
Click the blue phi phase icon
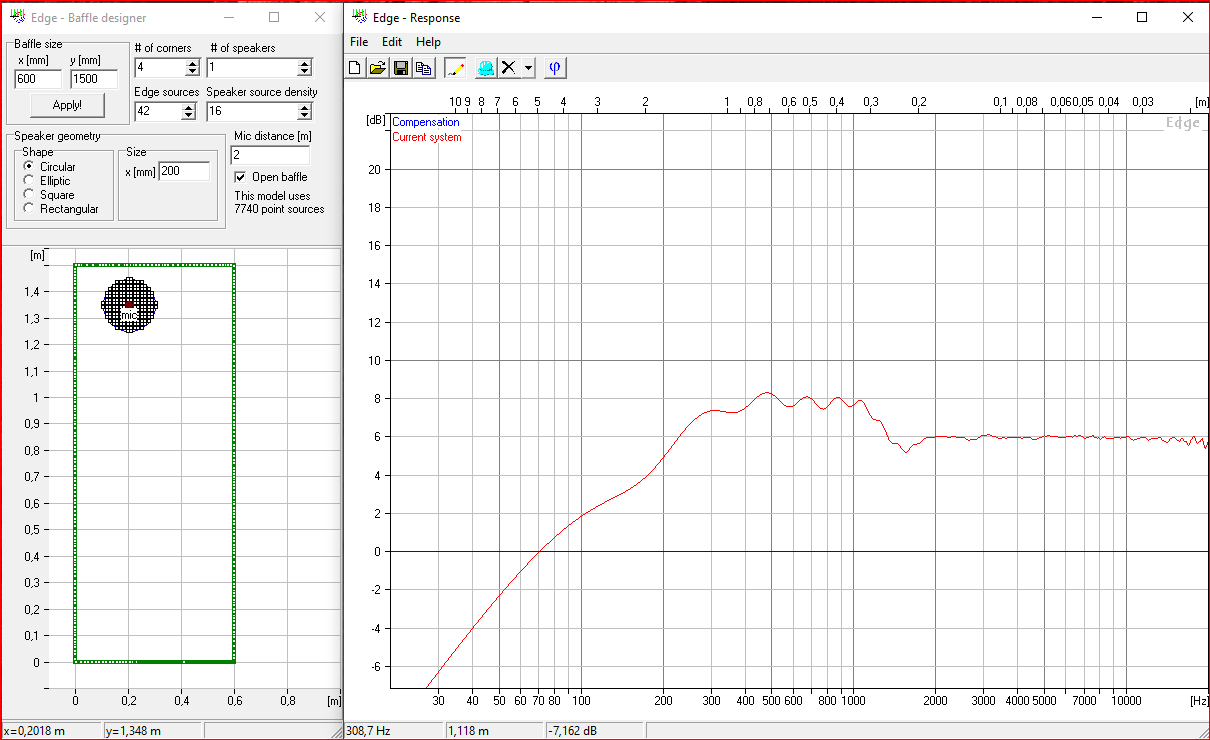[555, 68]
